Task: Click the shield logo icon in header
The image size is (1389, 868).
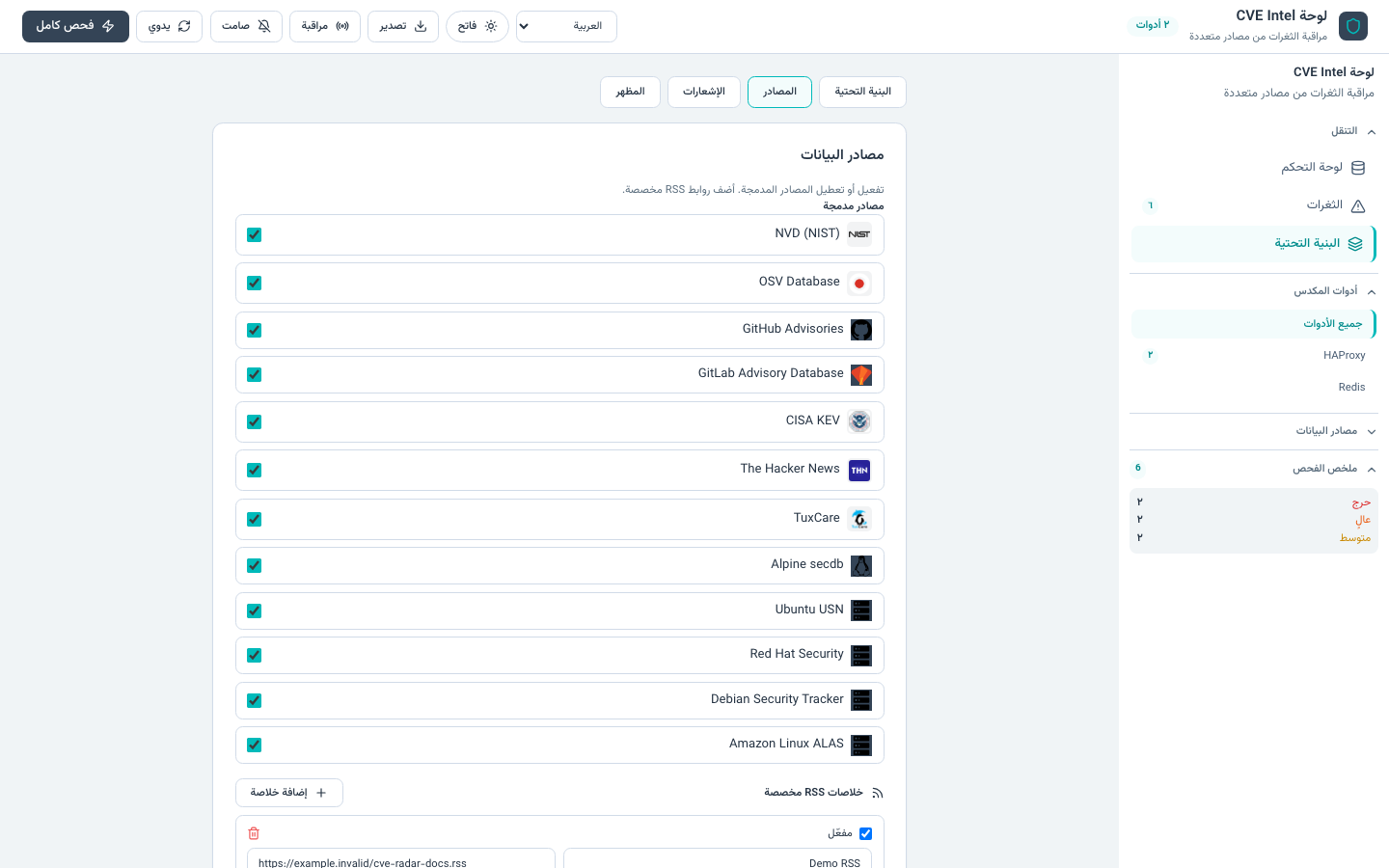Action: click(1353, 26)
